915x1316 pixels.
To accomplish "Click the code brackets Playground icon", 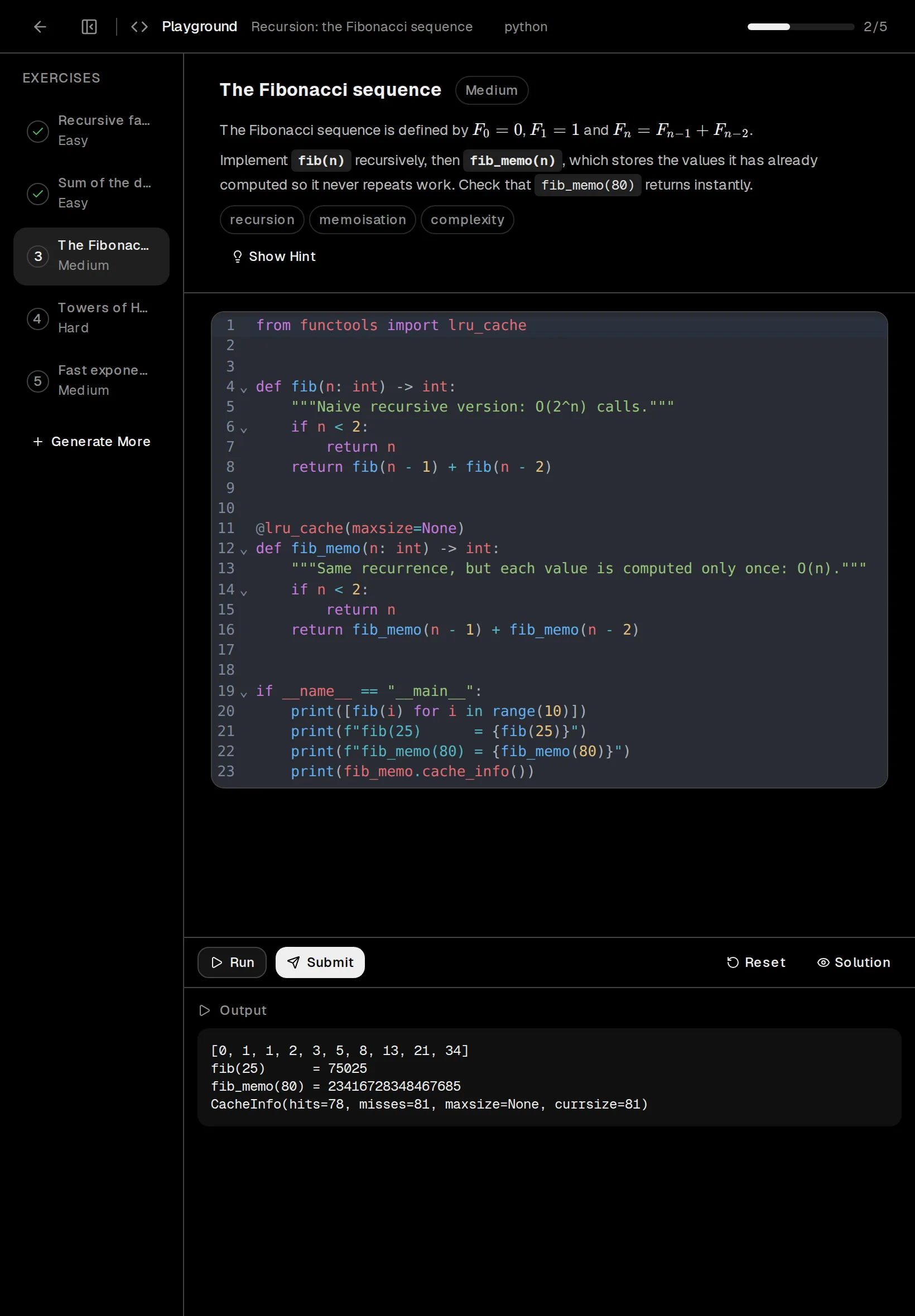I will coord(139,27).
